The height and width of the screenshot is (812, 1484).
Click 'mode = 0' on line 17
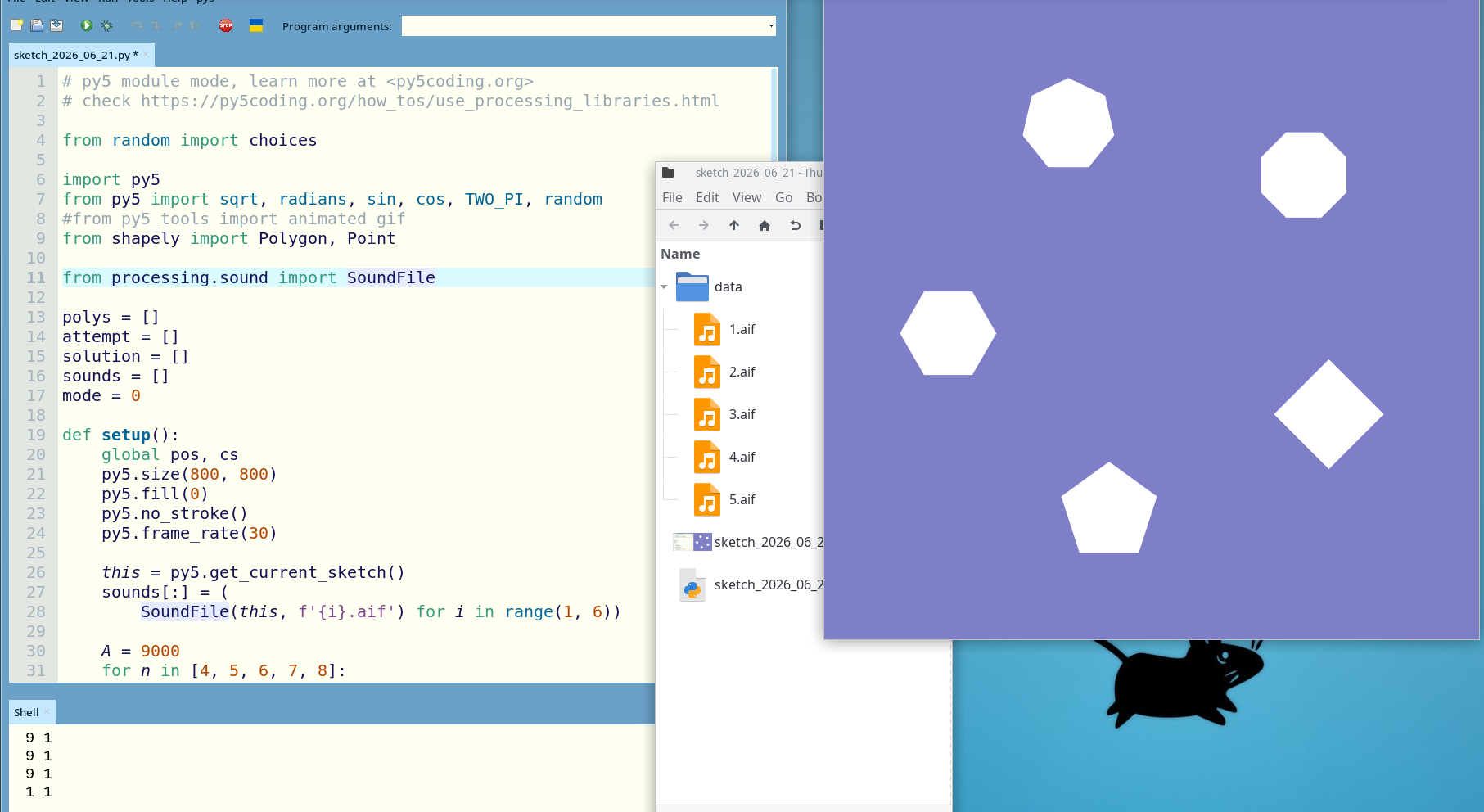(x=101, y=395)
